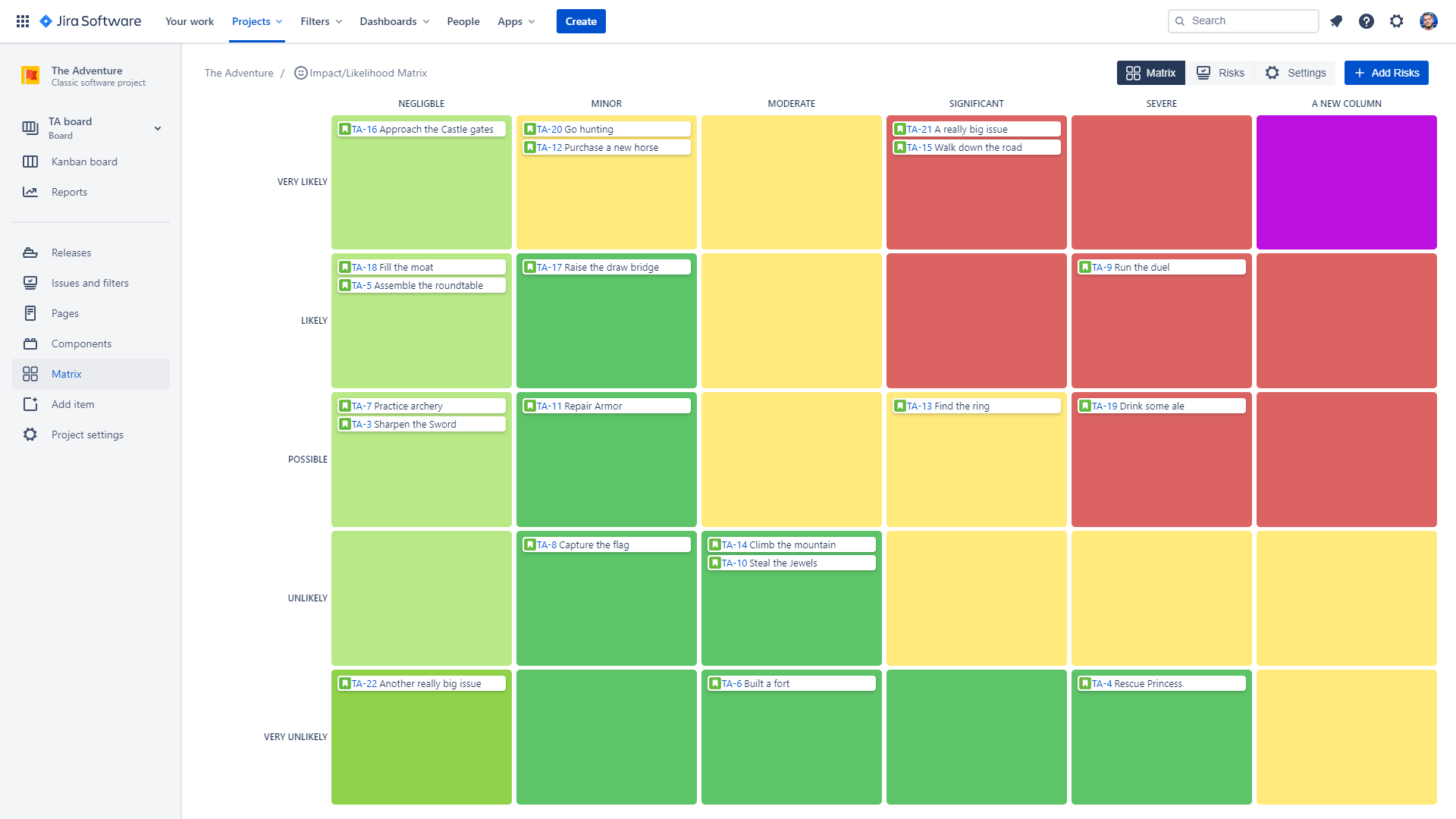Viewport: 1456px width, 819px height.
Task: Open Project settings in the sidebar
Action: pos(87,435)
